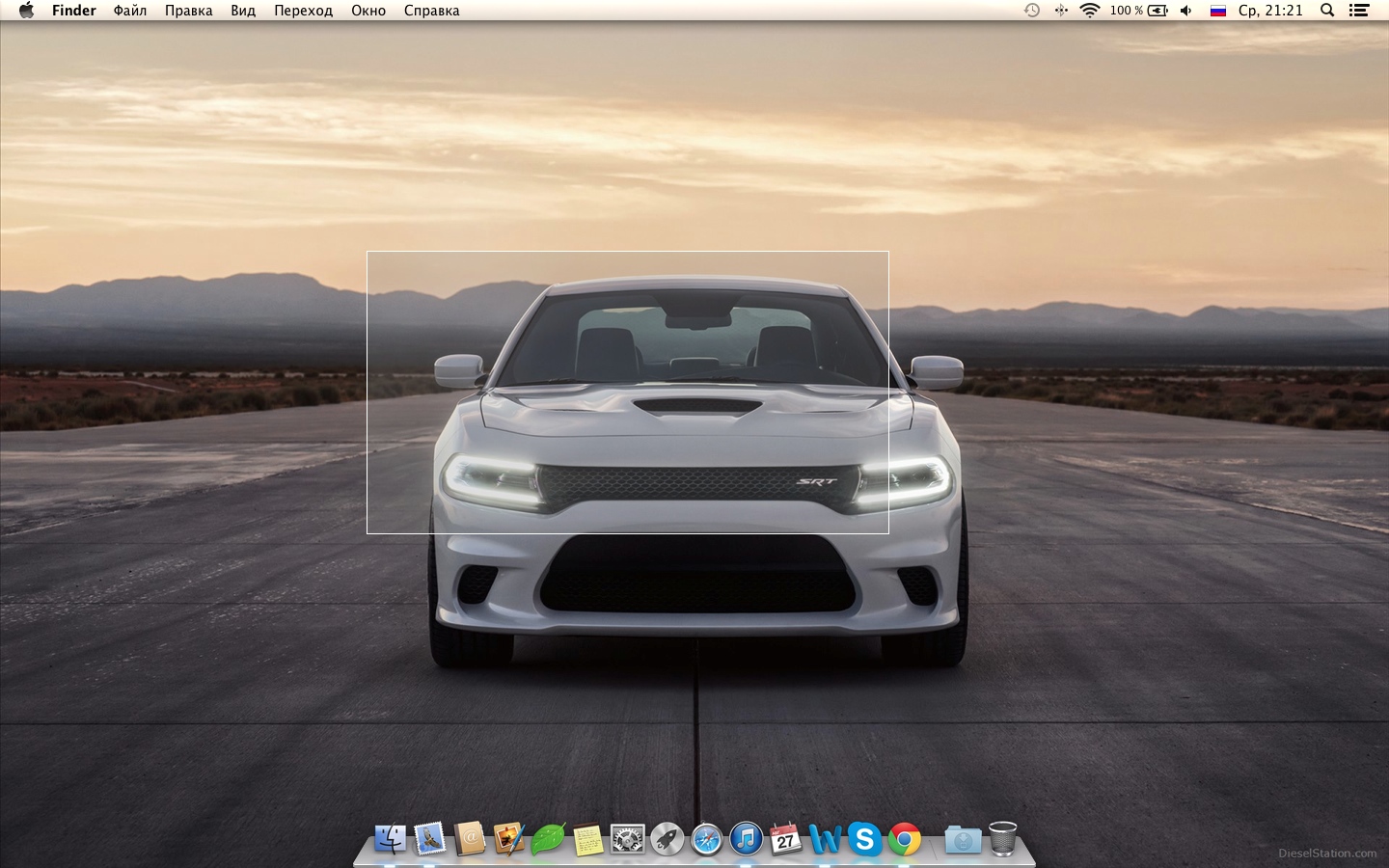Open Spotlight search magnifier
Viewport: 1389px width, 868px height.
click(x=1327, y=11)
